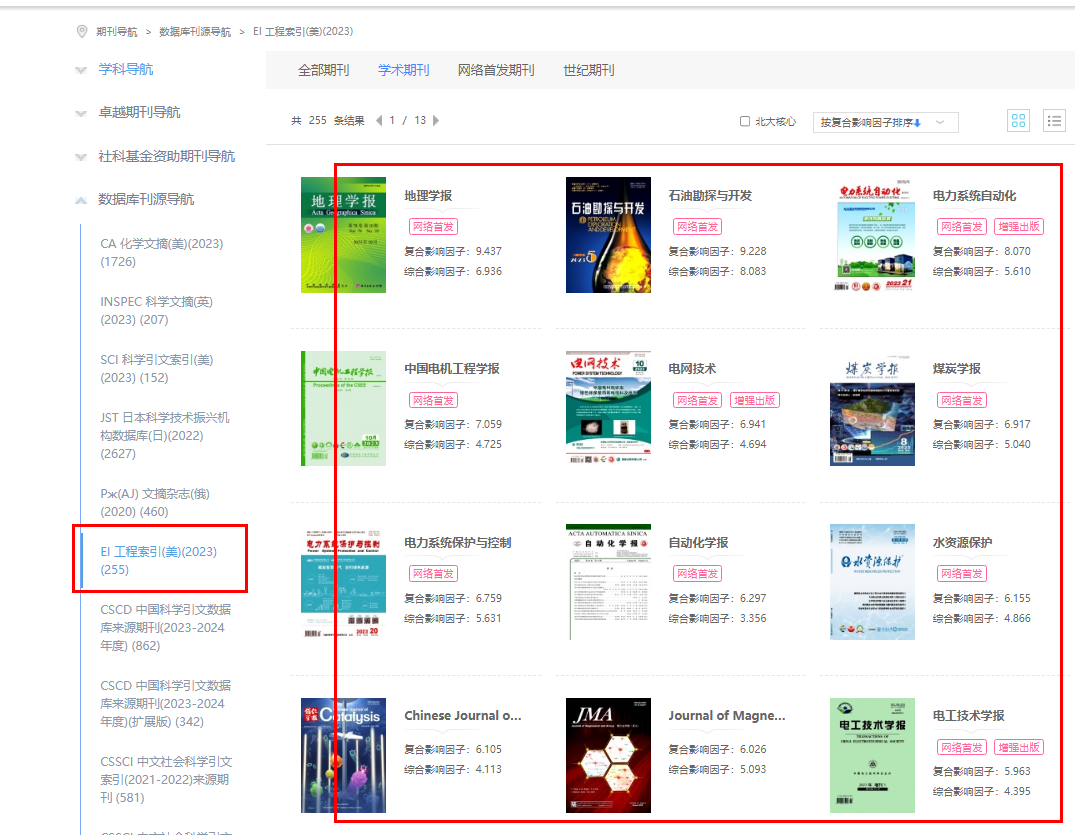Select the 网络首发期刊 tab

[x=496, y=70]
